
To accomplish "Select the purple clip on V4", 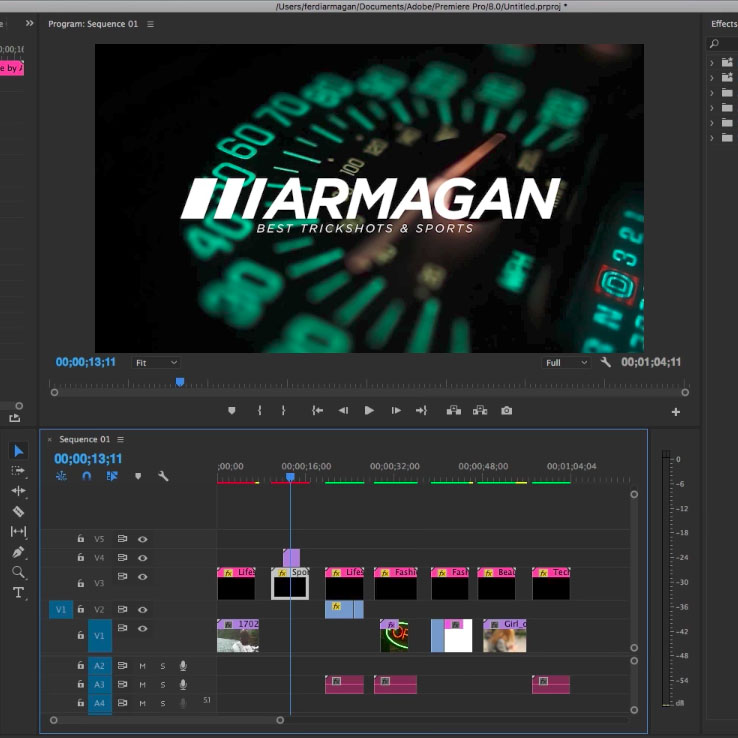I will tap(291, 558).
